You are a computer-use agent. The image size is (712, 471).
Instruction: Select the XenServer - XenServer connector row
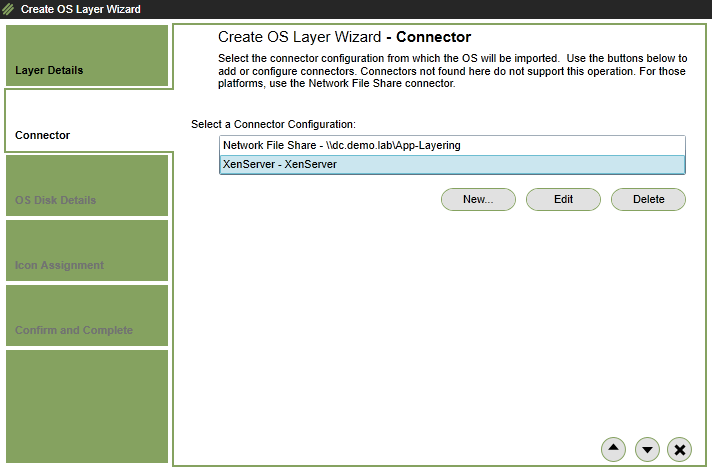[452, 164]
